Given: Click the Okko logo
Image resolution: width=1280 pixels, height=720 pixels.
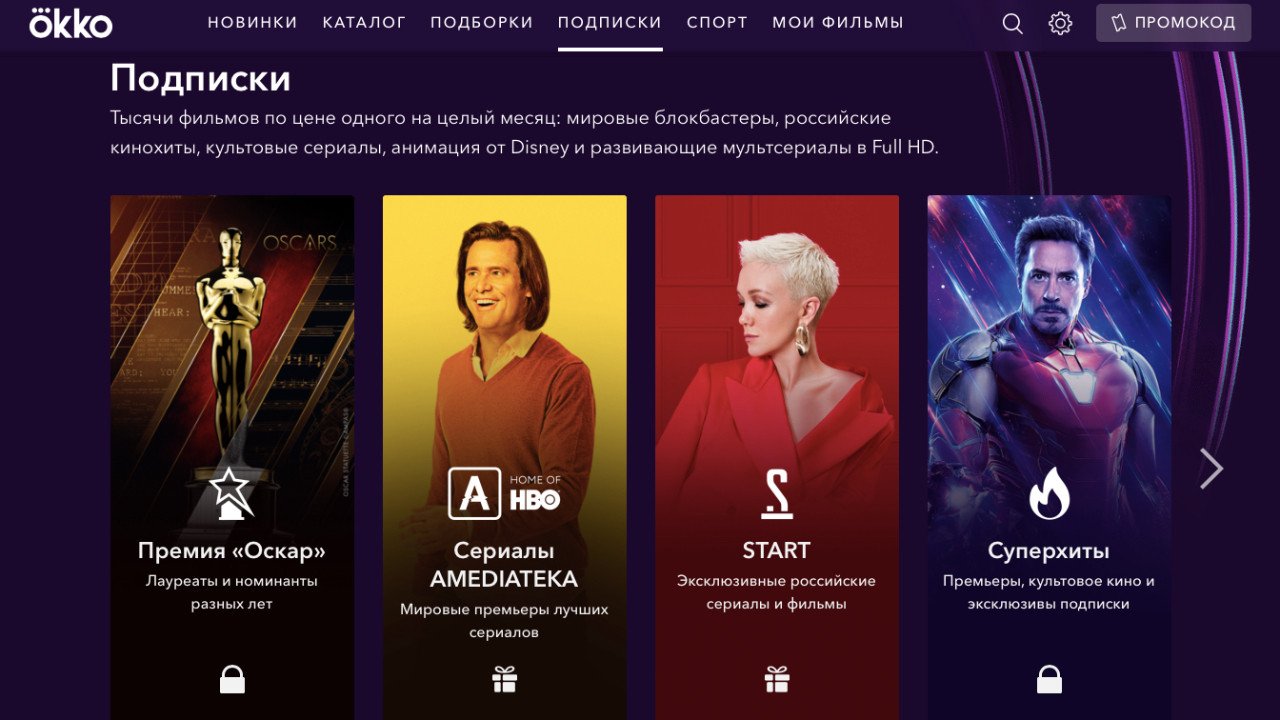Looking at the screenshot, I should pos(70,22).
